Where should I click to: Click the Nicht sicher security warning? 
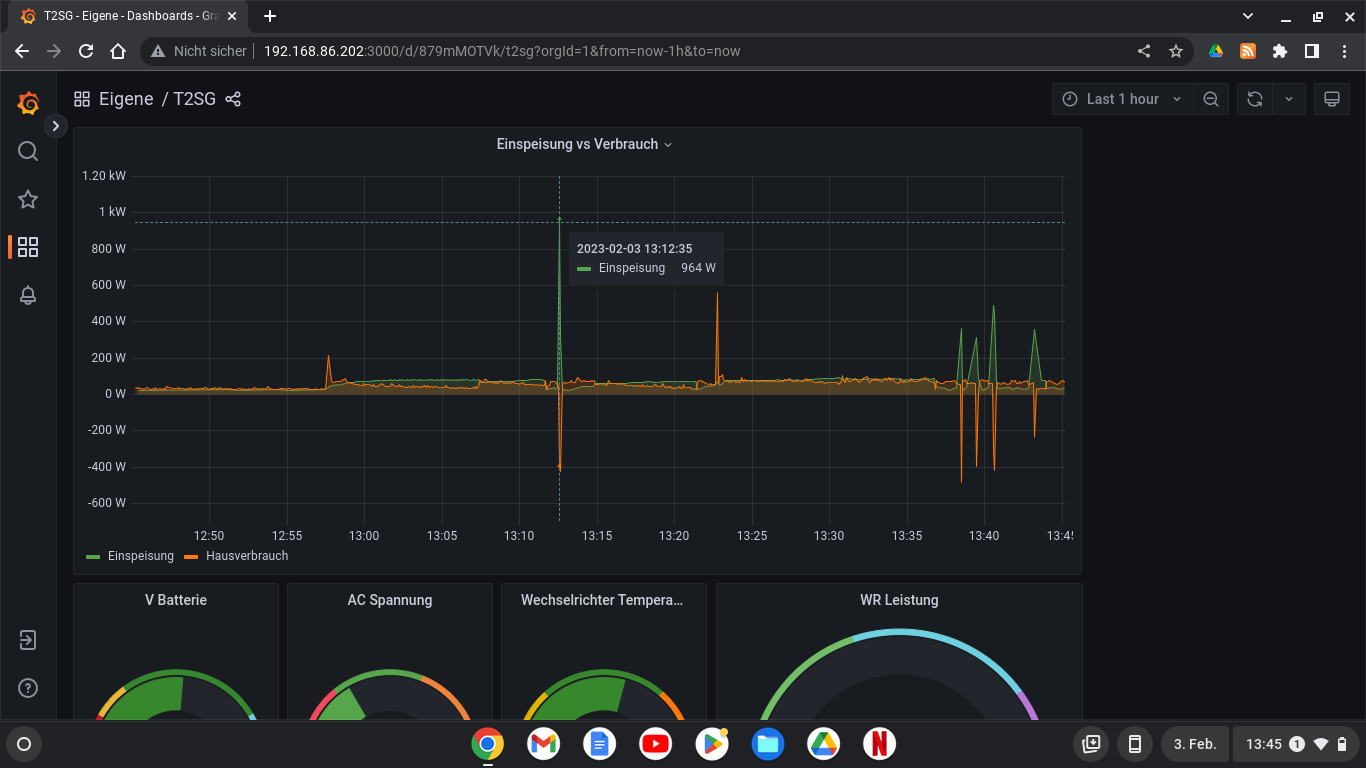(x=198, y=51)
